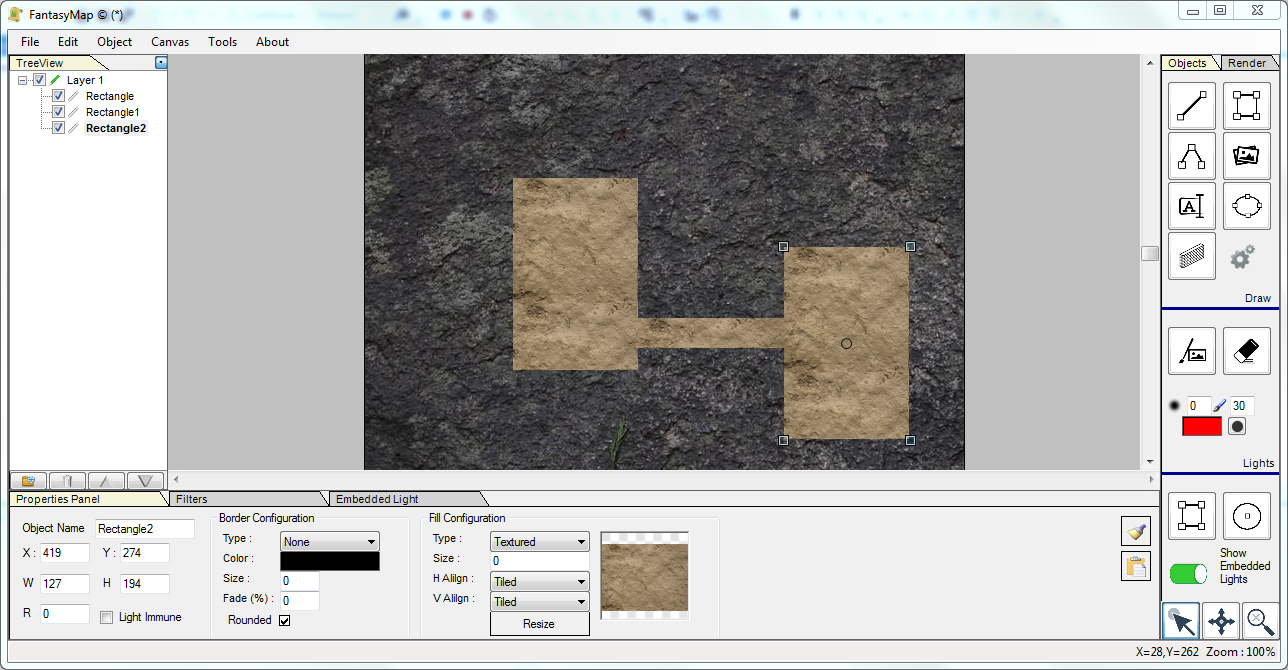Uncheck the Rectangle2 item checkbox

click(x=58, y=128)
